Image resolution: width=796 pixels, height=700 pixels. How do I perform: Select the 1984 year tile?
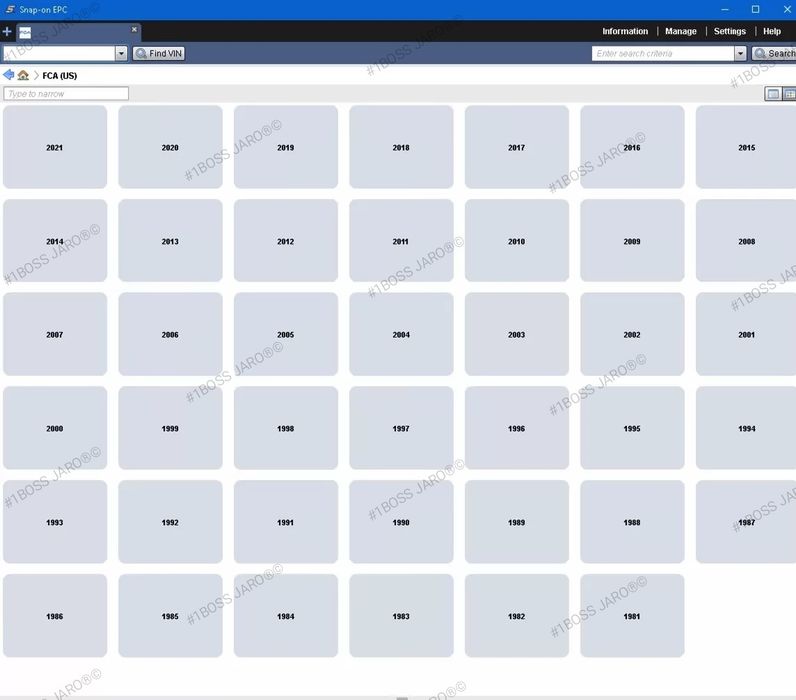point(286,616)
